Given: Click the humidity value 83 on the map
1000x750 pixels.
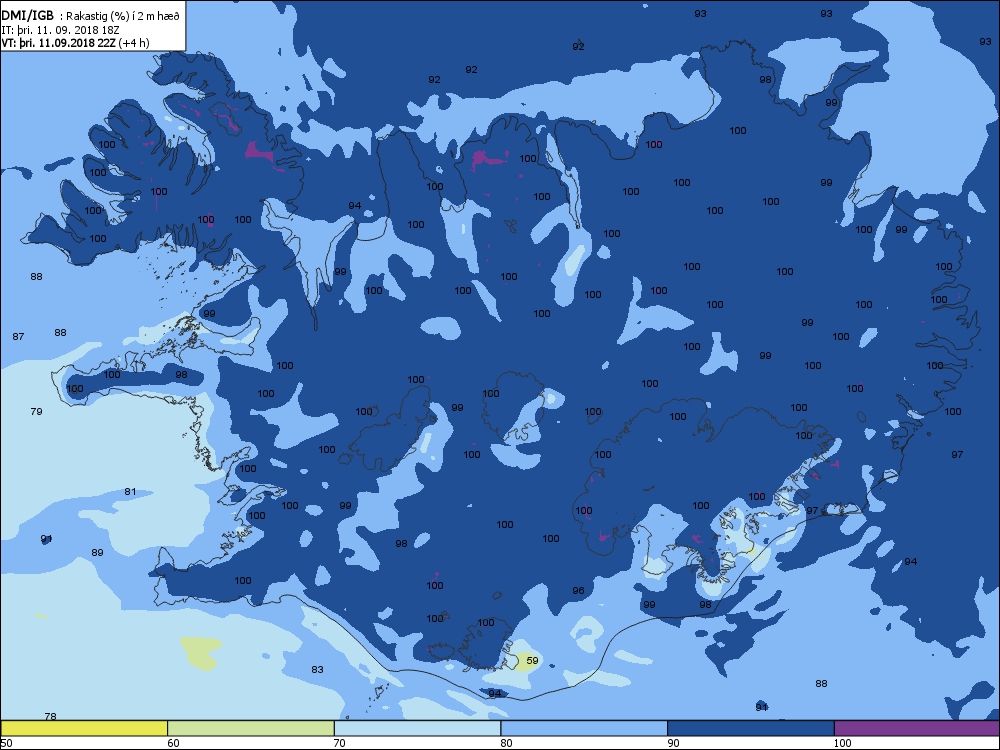Looking at the screenshot, I should click(317, 670).
